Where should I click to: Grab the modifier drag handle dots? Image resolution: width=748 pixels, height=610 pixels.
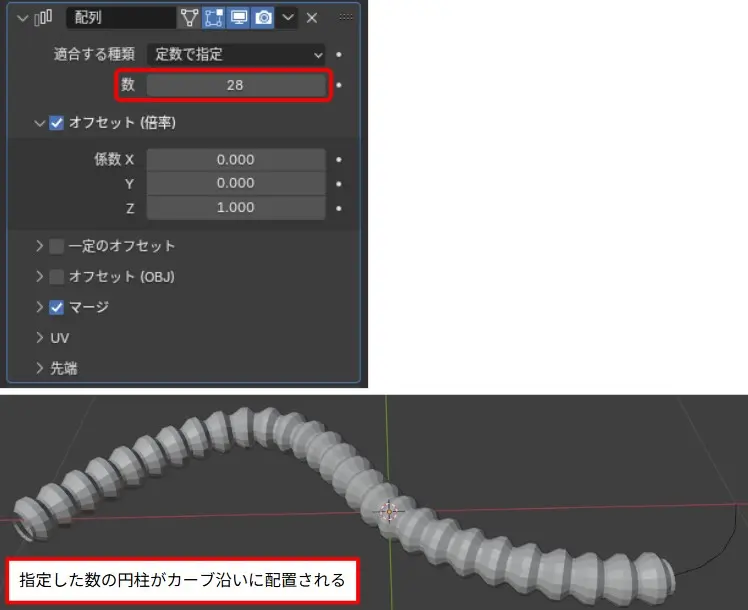[346, 17]
